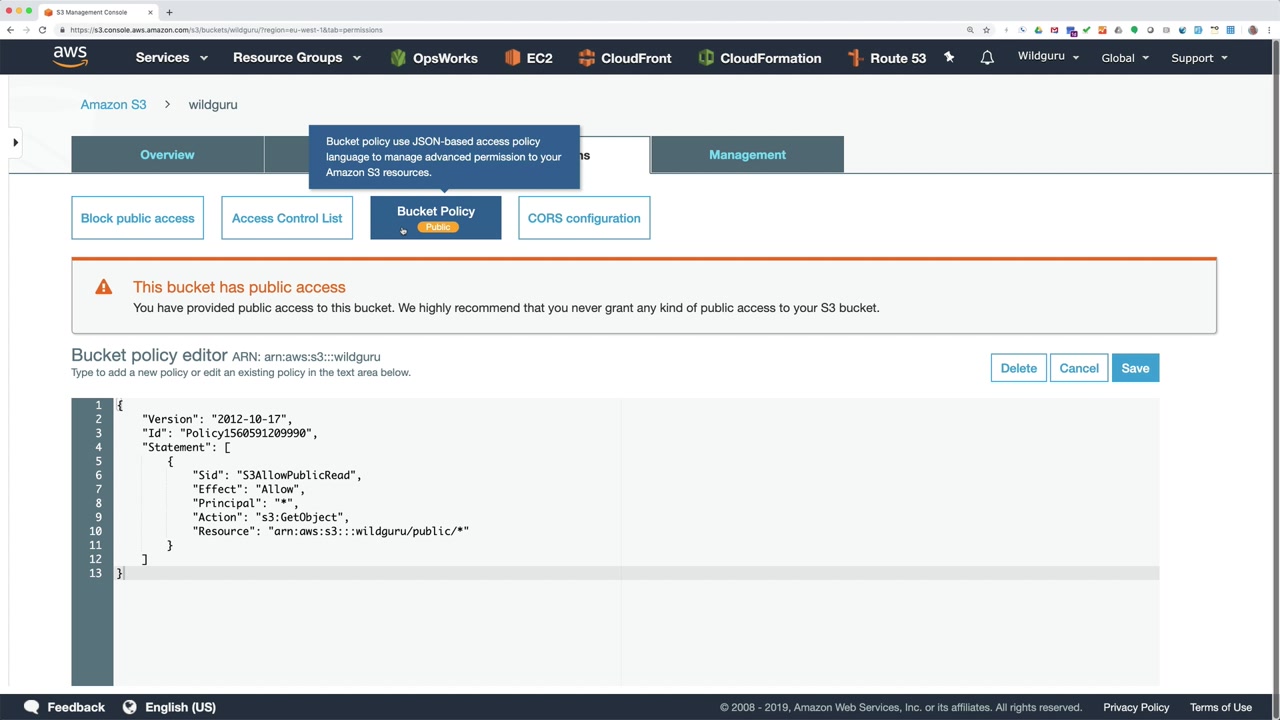This screenshot has height=720, width=1280.
Task: Switch to the Overview tab
Action: pyautogui.click(x=167, y=155)
